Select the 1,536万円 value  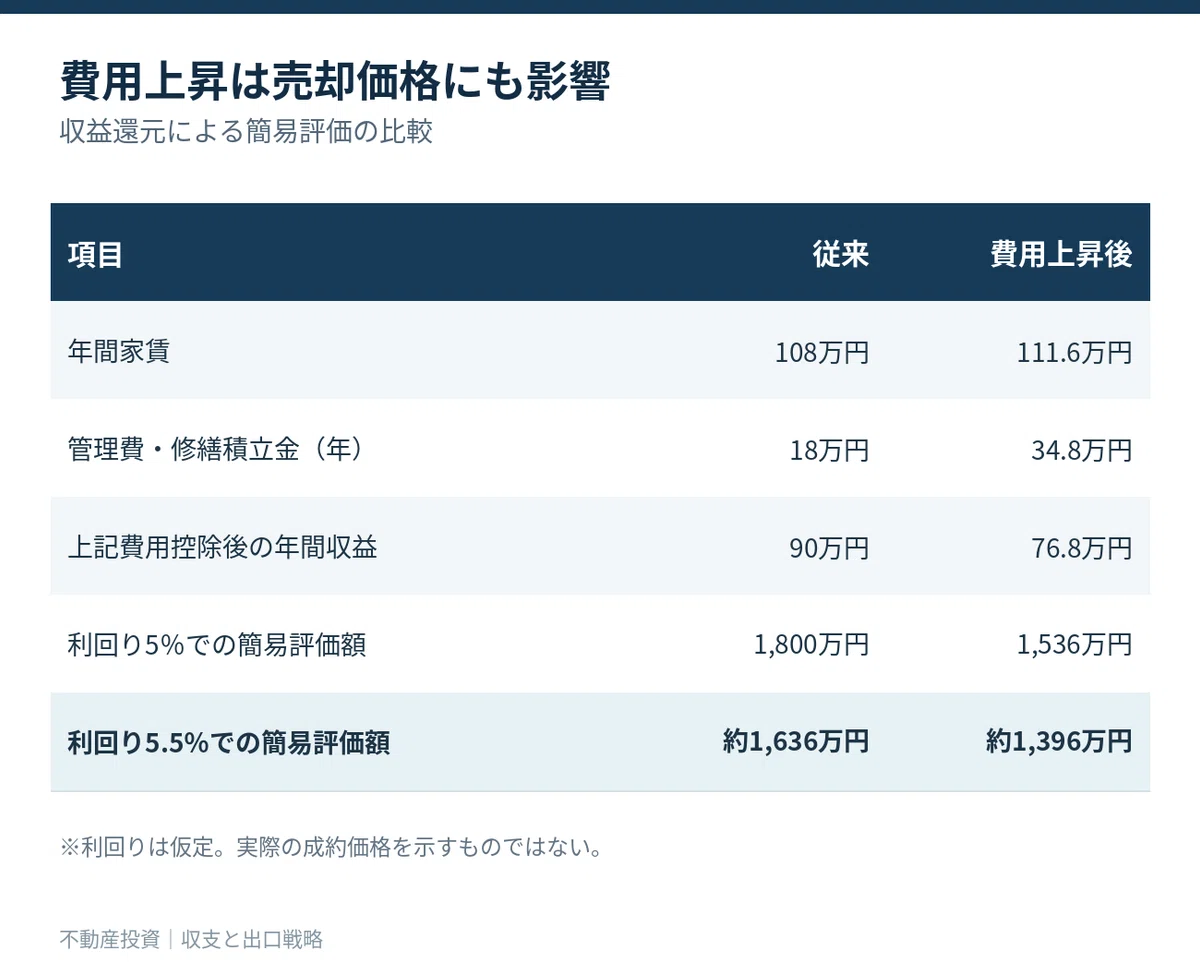[x=1075, y=646]
